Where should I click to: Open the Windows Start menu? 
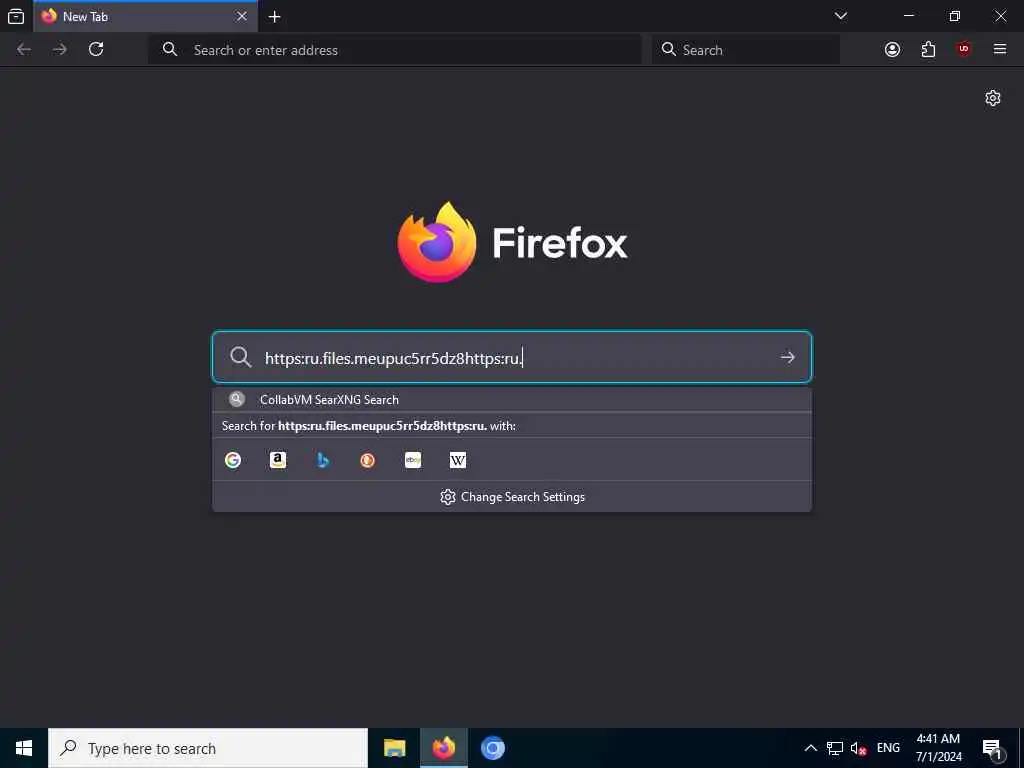(x=24, y=748)
